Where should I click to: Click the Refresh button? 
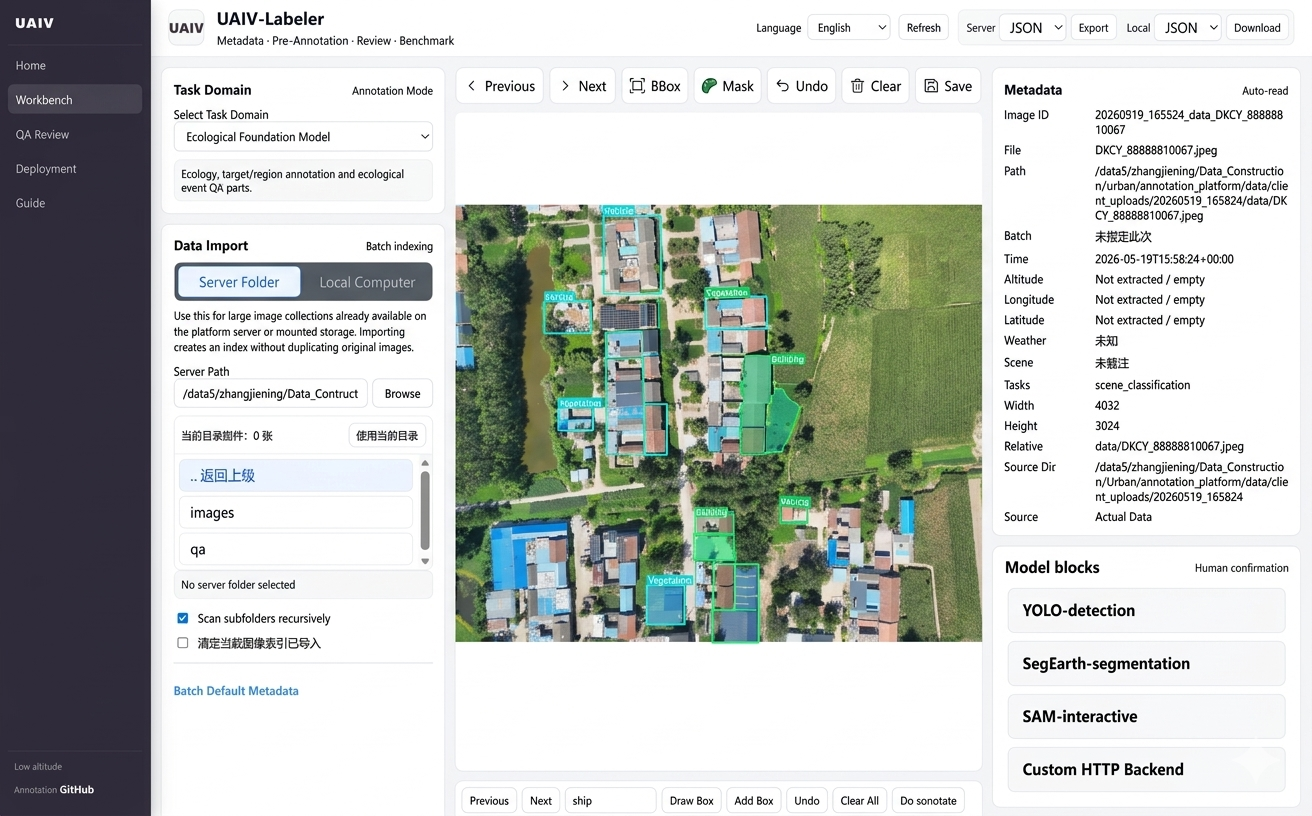point(923,28)
